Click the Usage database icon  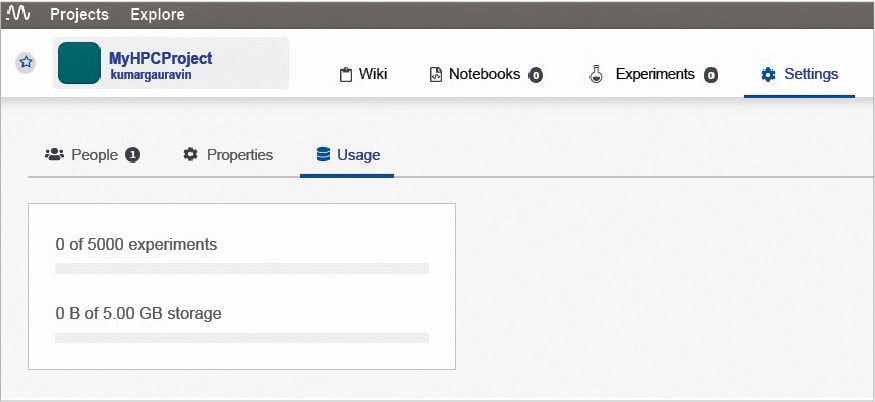pyautogui.click(x=322, y=155)
